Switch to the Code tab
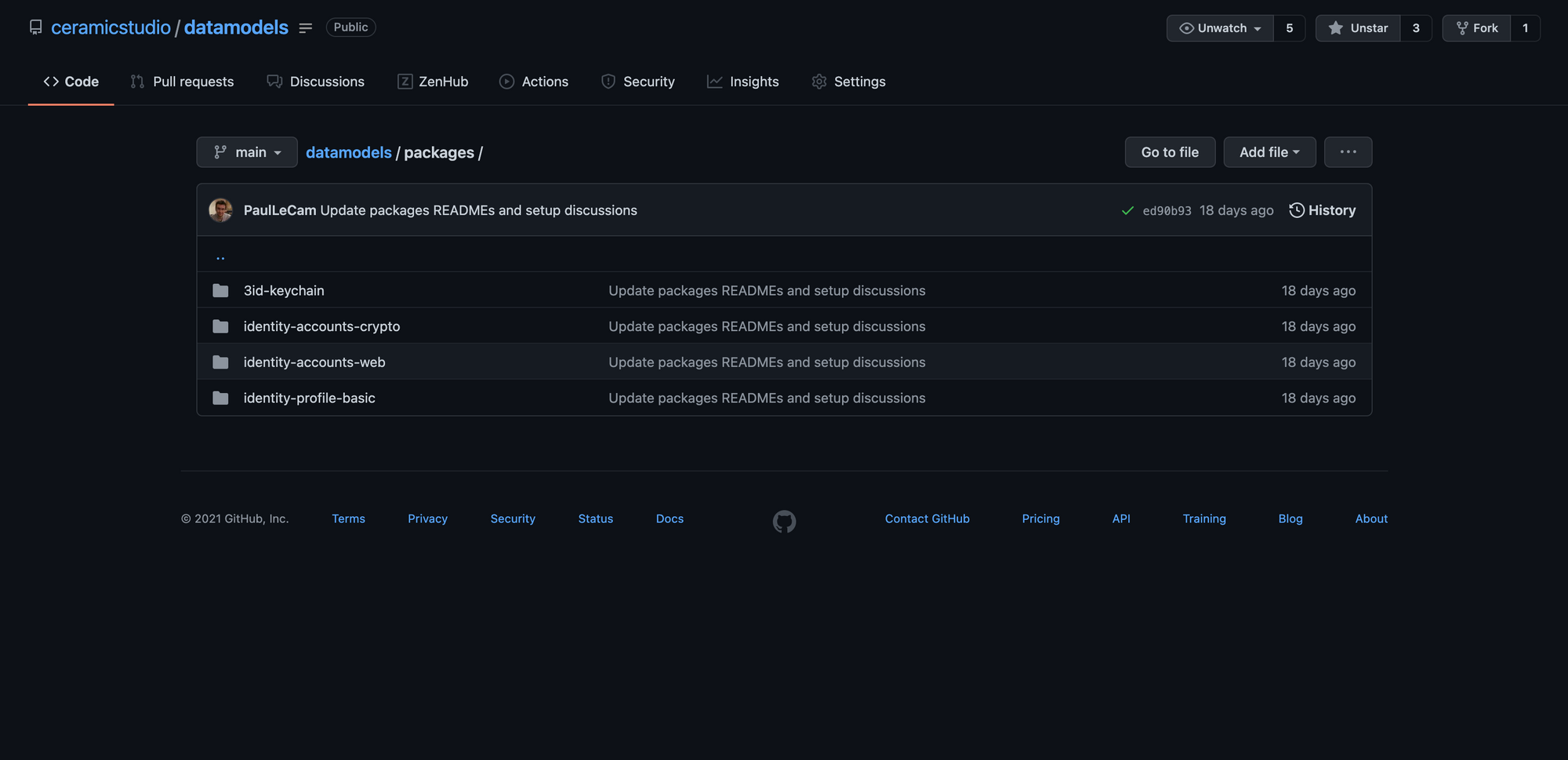 point(71,82)
